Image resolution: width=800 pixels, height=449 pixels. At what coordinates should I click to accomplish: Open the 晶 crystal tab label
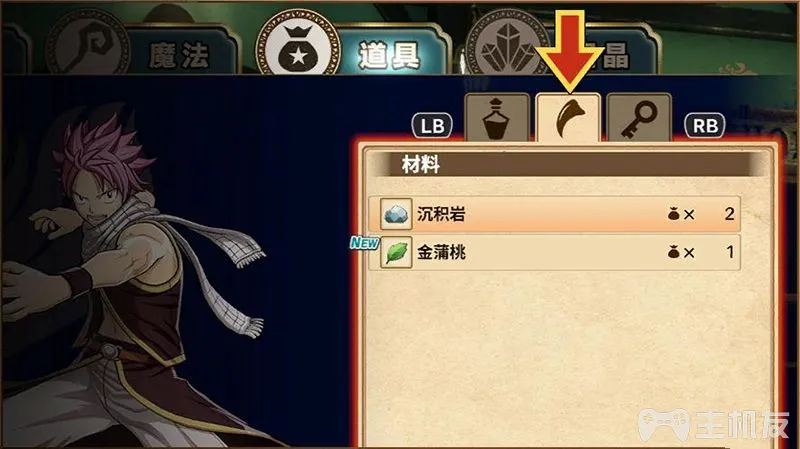tap(616, 56)
